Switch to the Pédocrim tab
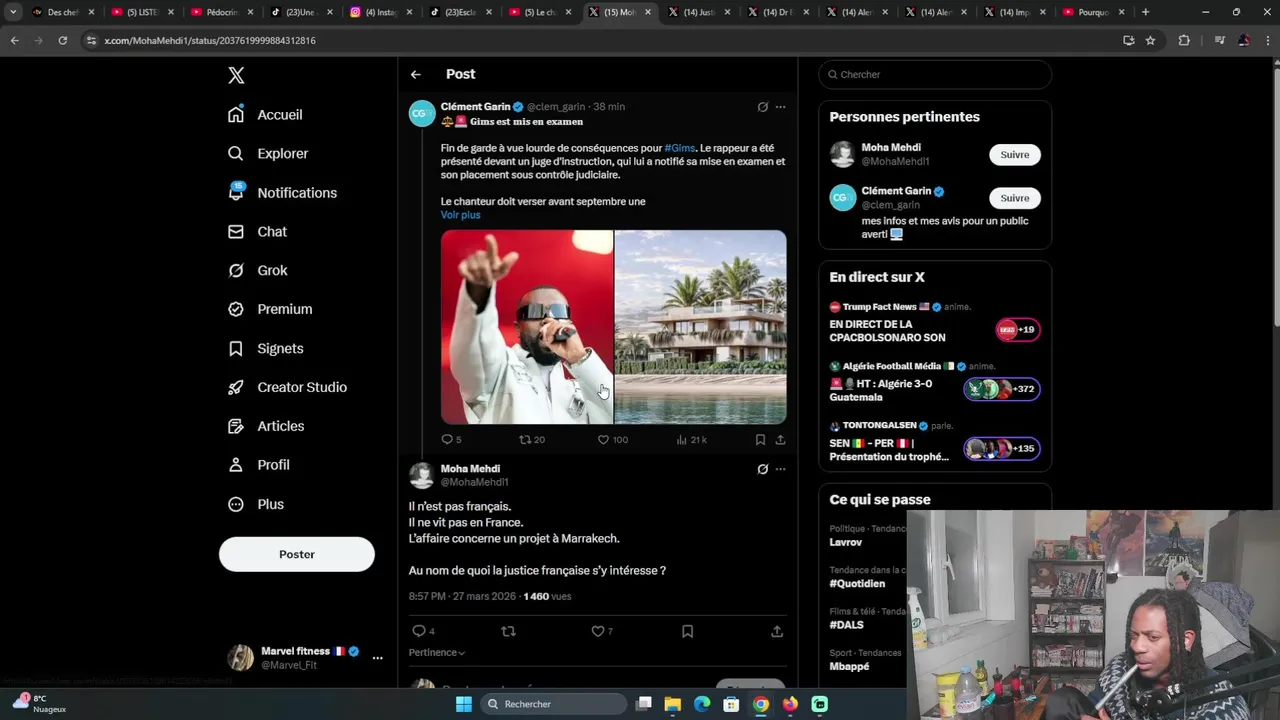Viewport: 1280px width, 720px height. click(220, 12)
